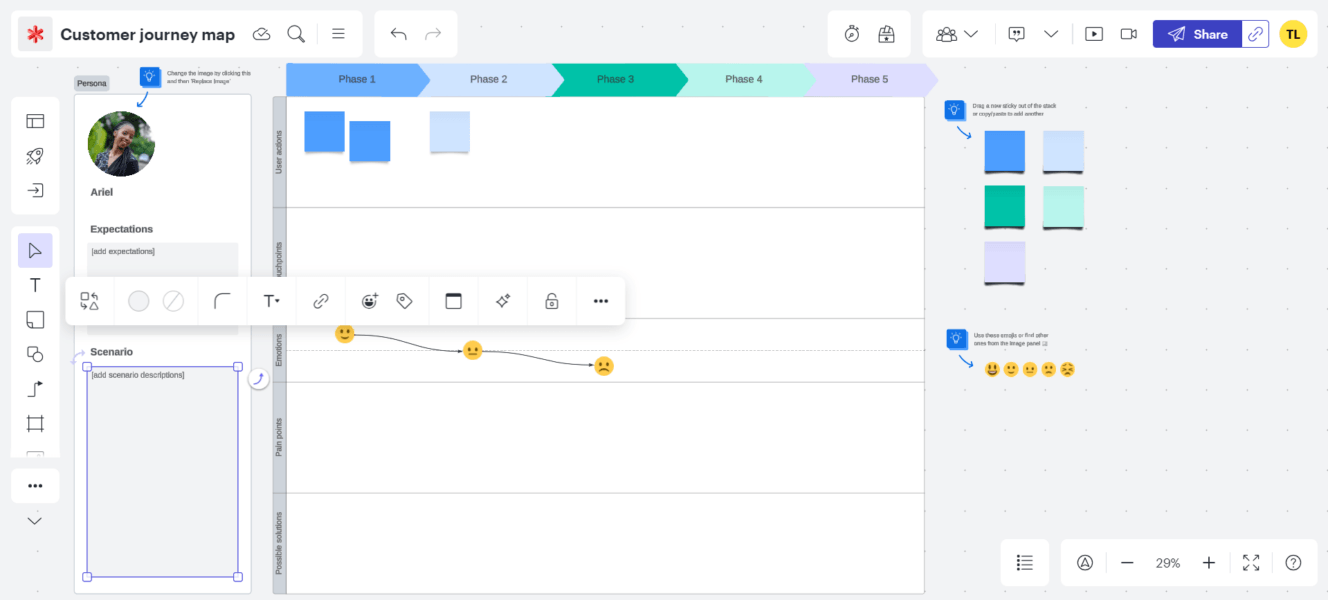Select the connection line tool
The width and height of the screenshot is (1328, 600).
click(35, 388)
